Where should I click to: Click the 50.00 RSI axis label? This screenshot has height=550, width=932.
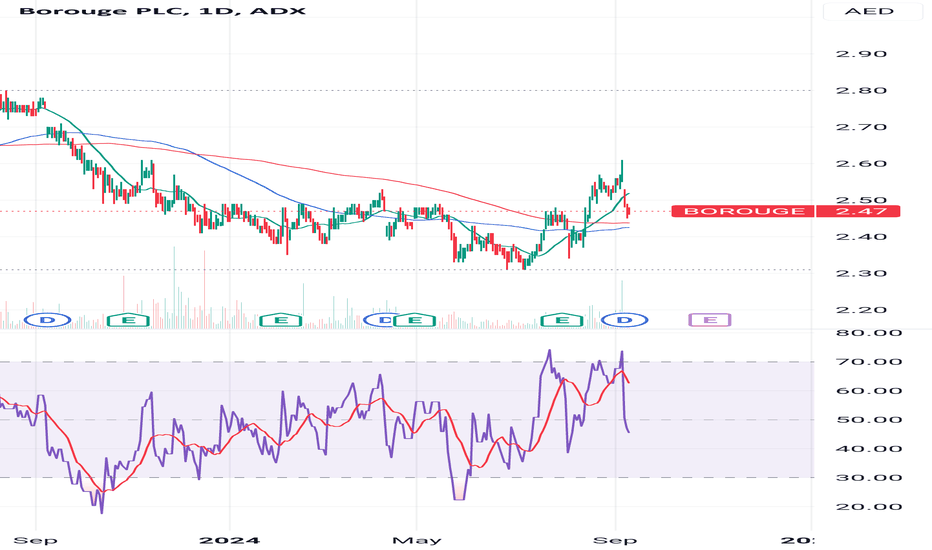coord(869,420)
